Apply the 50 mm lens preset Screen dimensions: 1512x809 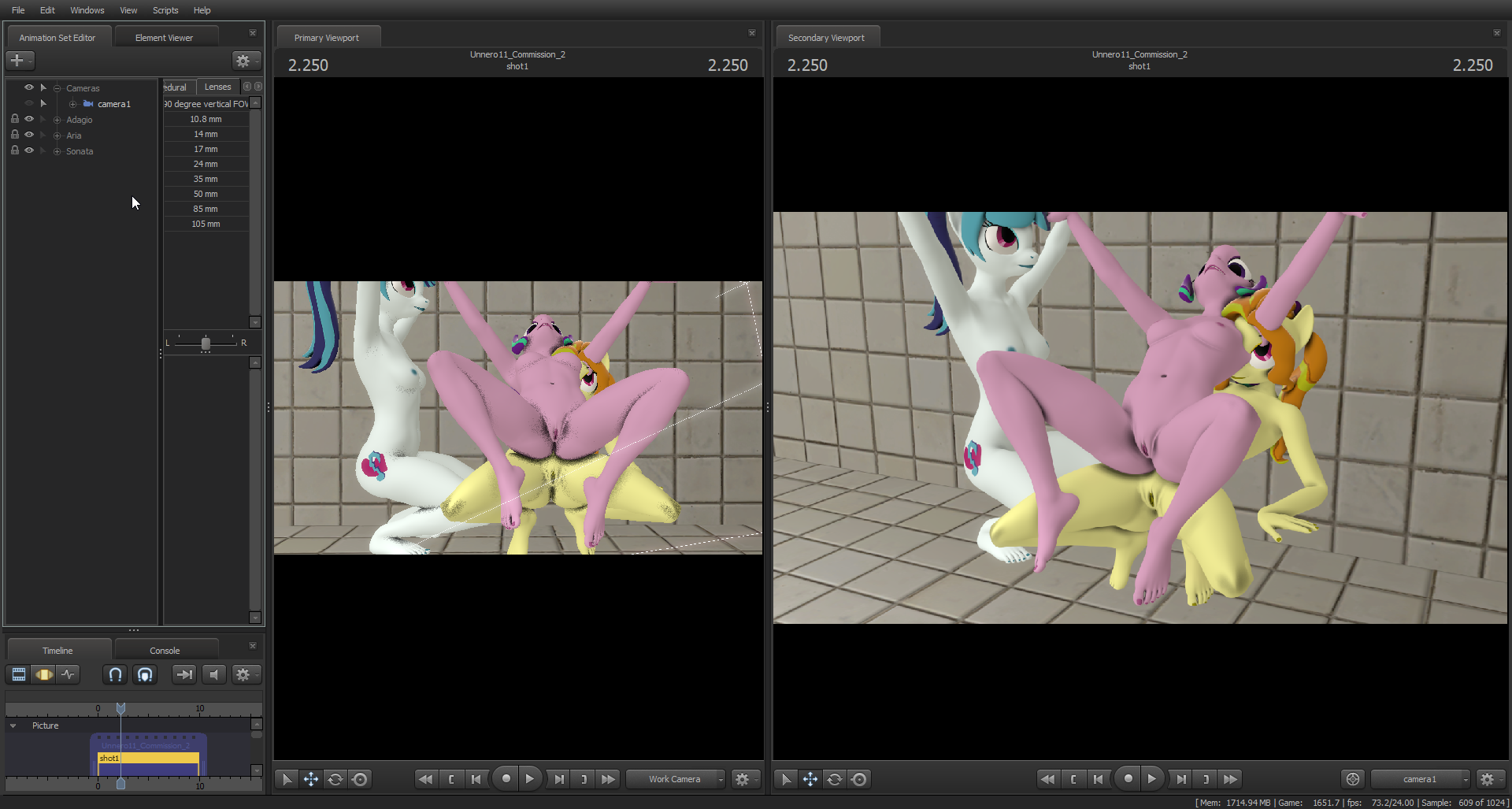point(206,194)
